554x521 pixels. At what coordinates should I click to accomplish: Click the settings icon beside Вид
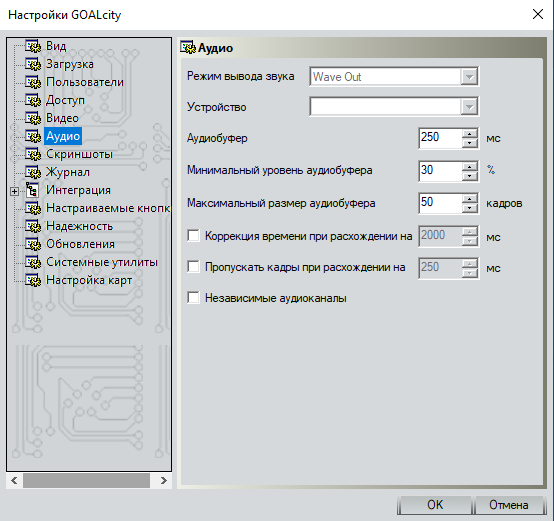click(33, 46)
